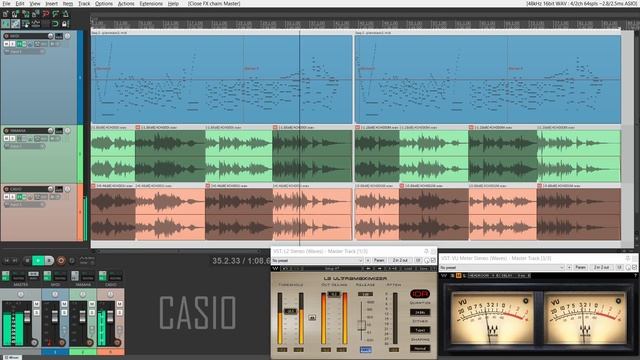Open the Edit menu

pyautogui.click(x=20, y=3)
